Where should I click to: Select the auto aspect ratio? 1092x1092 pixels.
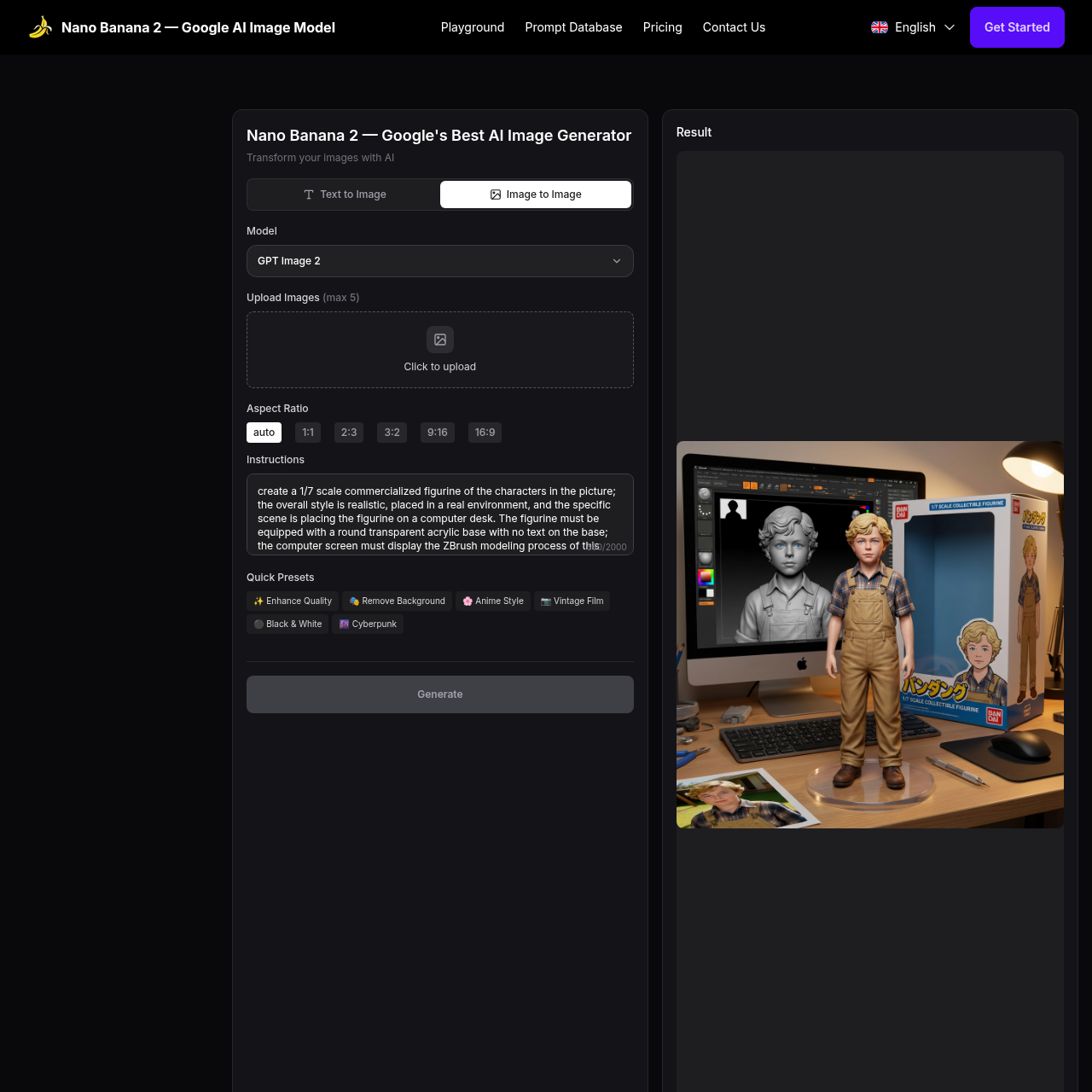click(264, 433)
